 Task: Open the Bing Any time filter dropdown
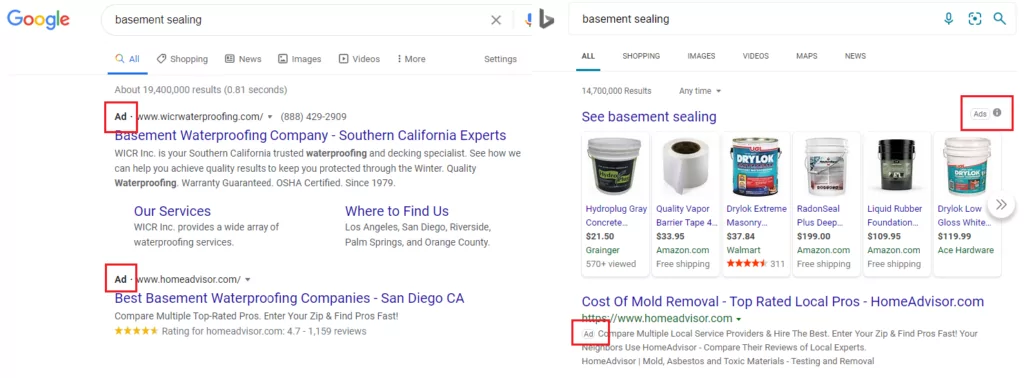(700, 91)
